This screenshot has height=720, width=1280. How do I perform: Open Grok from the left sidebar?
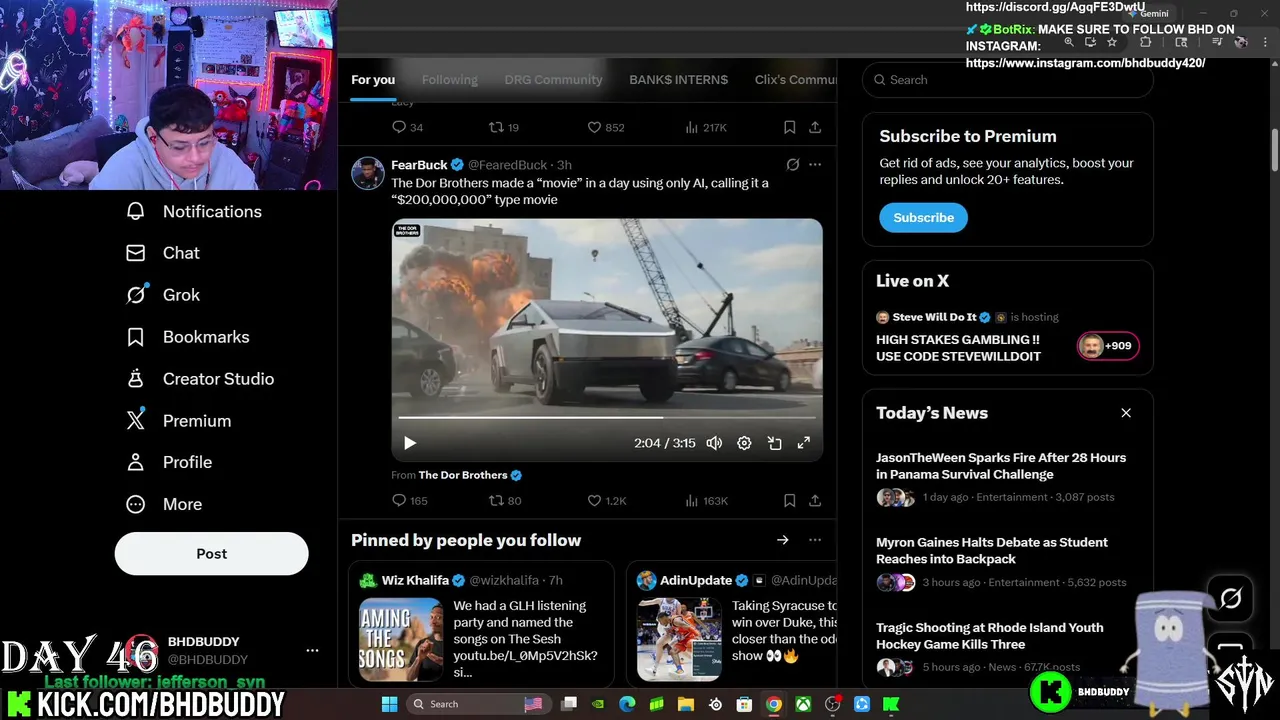163,295
